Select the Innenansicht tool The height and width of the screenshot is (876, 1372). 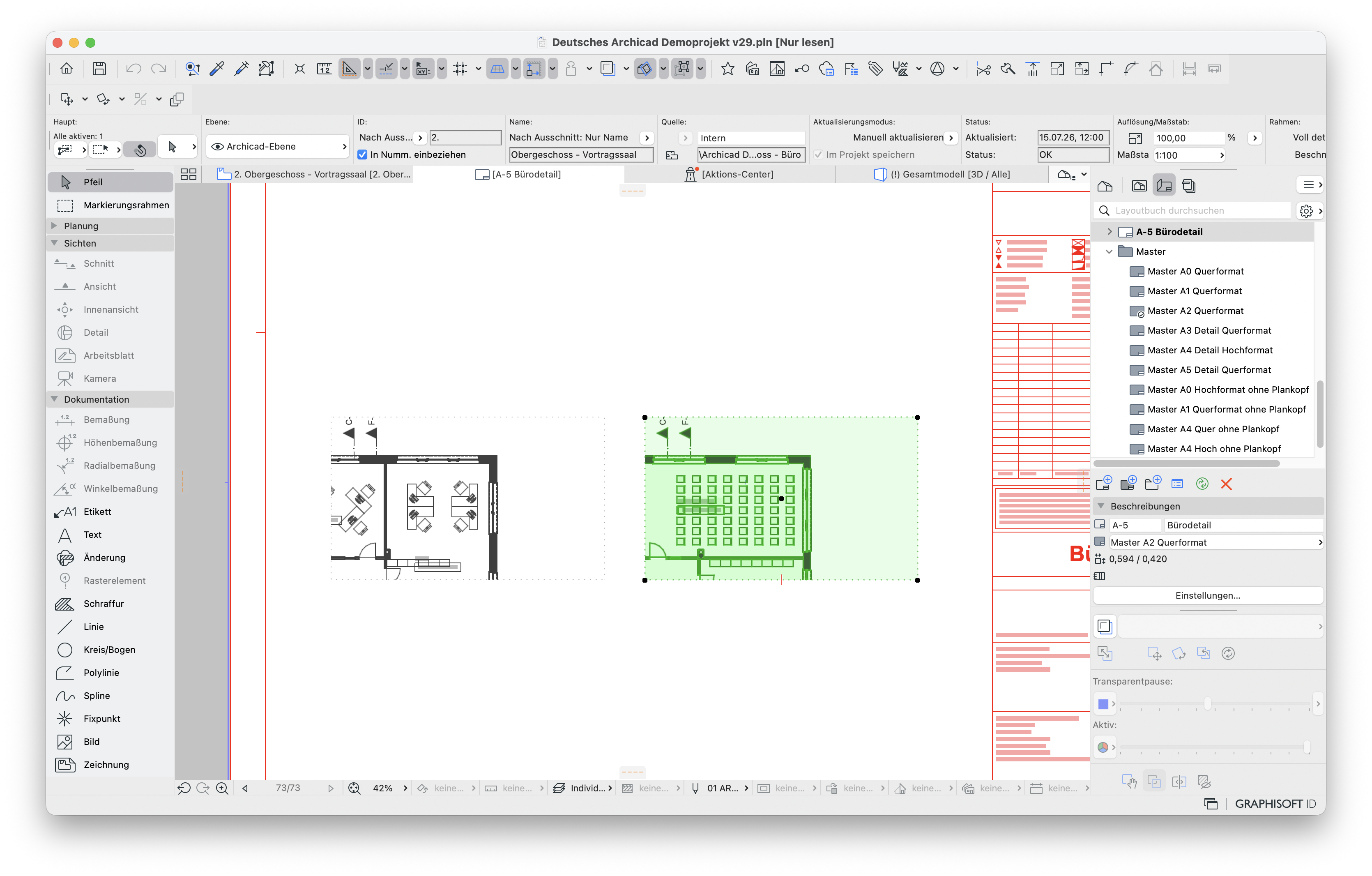pos(110,309)
